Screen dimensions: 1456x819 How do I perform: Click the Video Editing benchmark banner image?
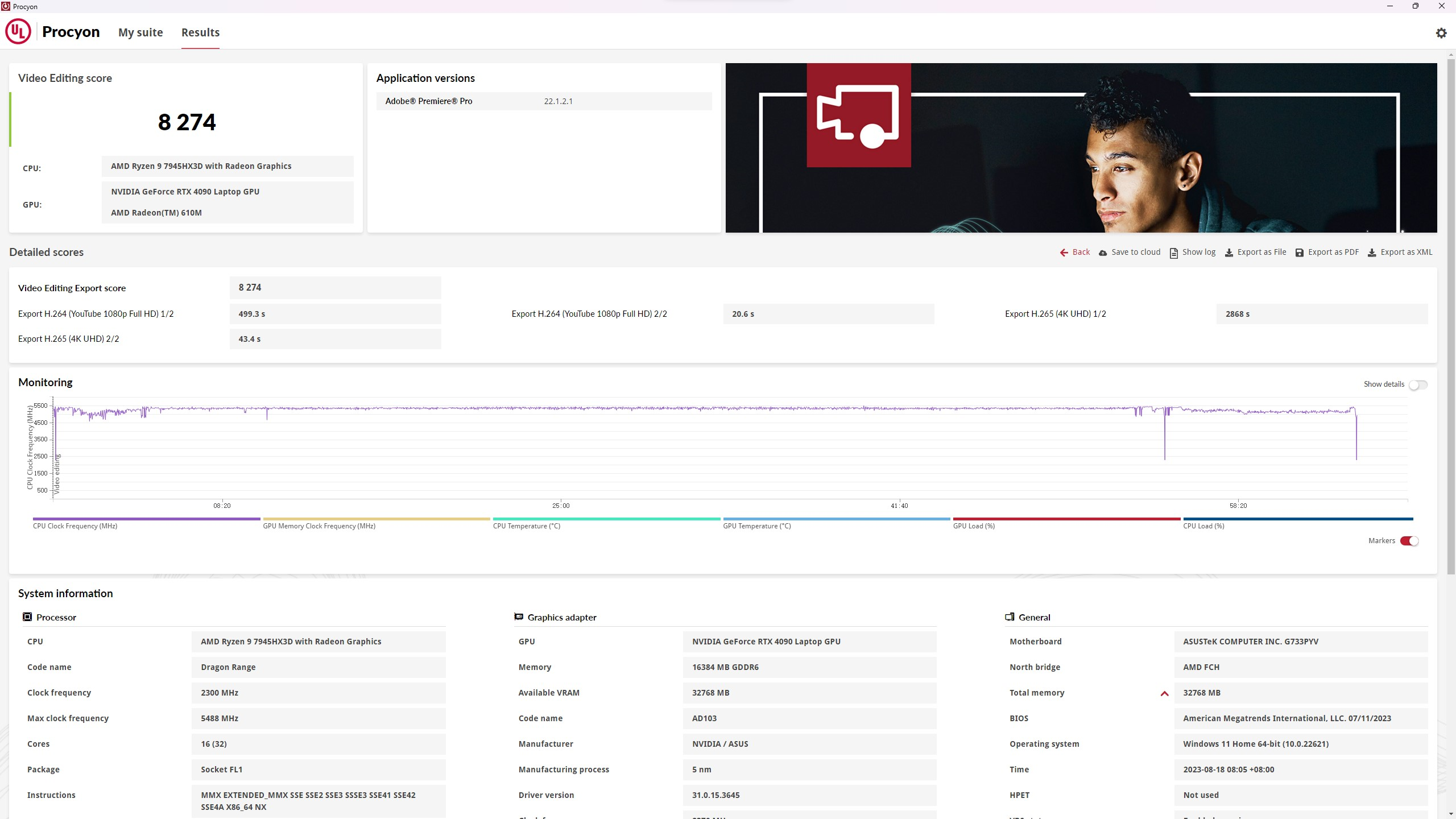coord(1081,148)
